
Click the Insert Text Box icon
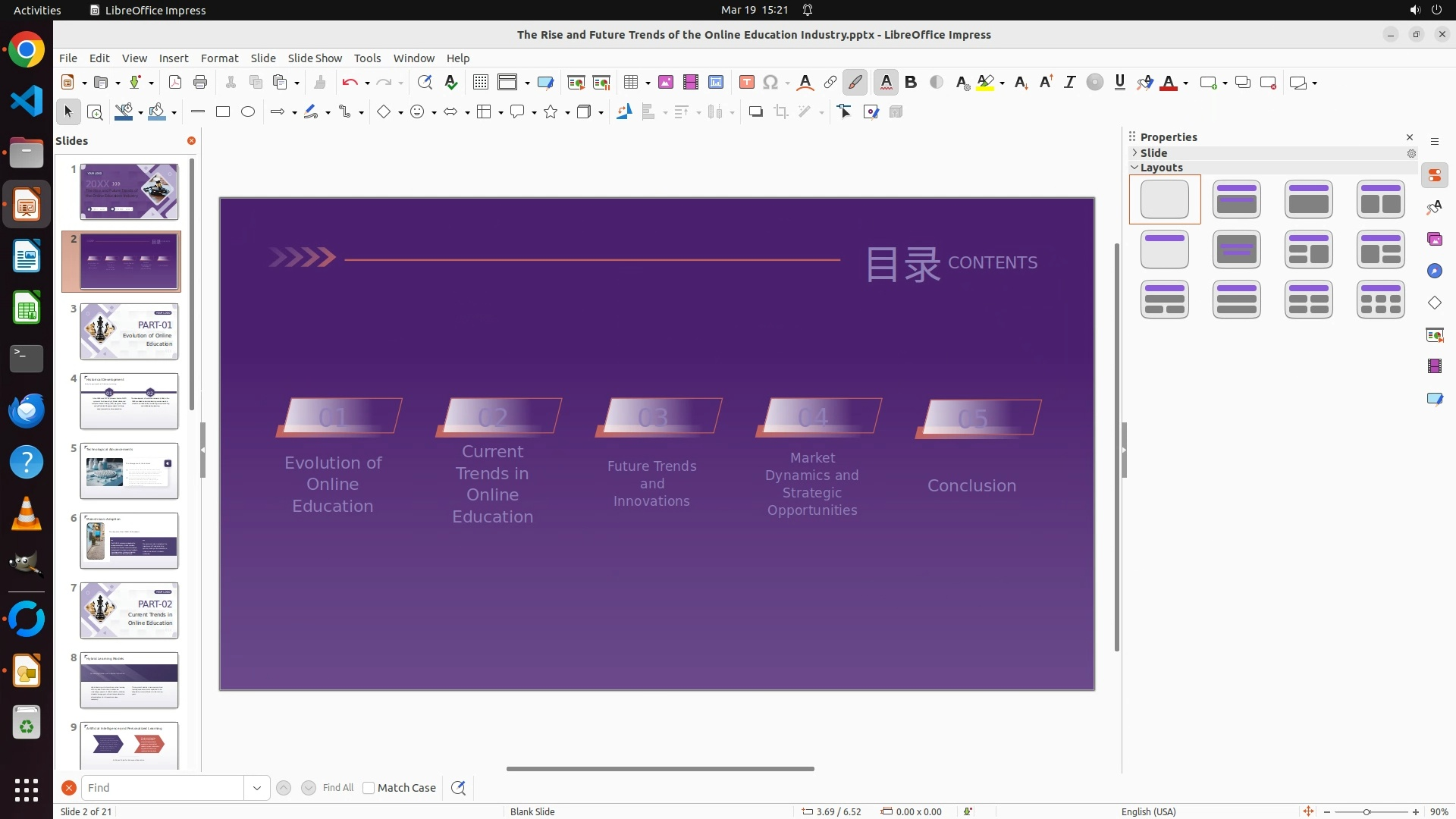point(746,83)
